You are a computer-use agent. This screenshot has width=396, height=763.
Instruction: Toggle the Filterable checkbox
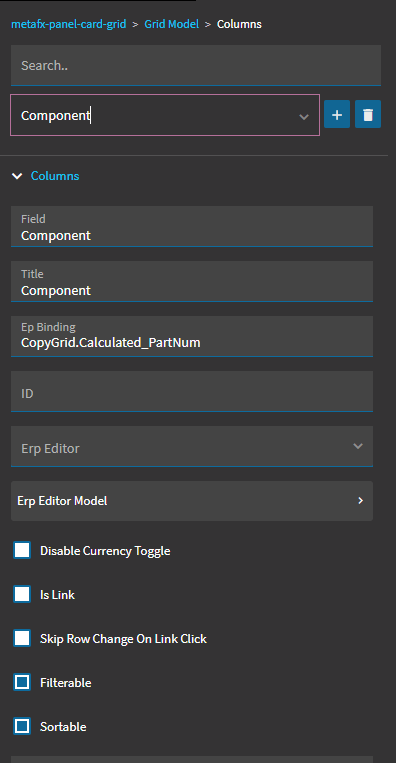22,682
